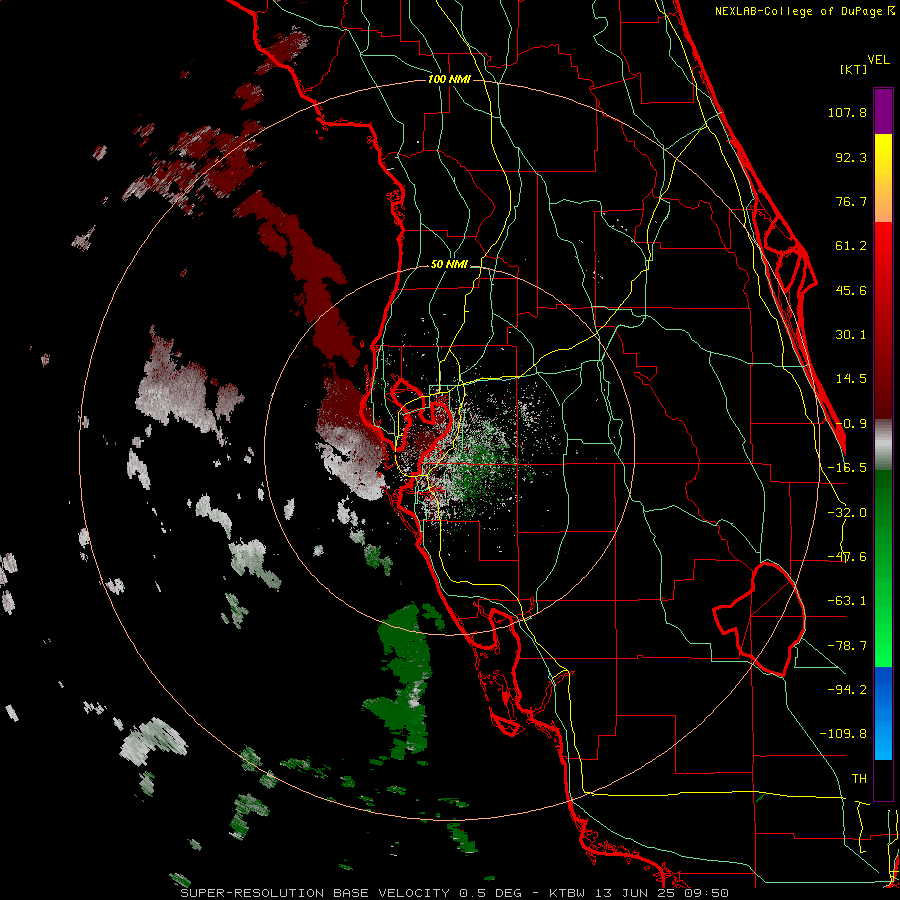This screenshot has width=900, height=900.
Task: Click the -63.1 velocity scale value
Action: [x=847, y=601]
